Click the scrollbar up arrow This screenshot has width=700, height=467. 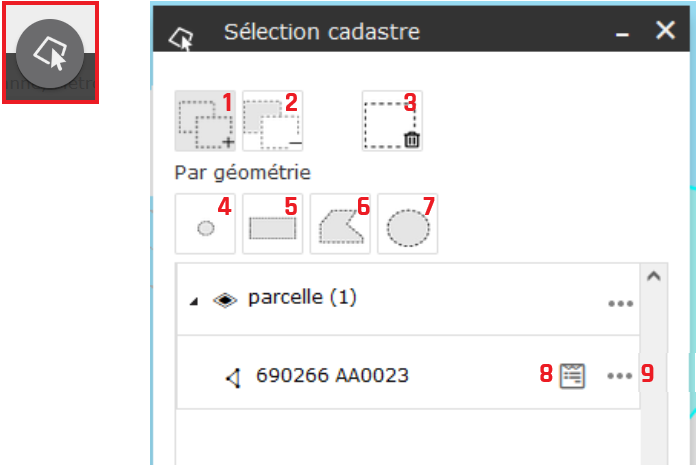coord(654,276)
